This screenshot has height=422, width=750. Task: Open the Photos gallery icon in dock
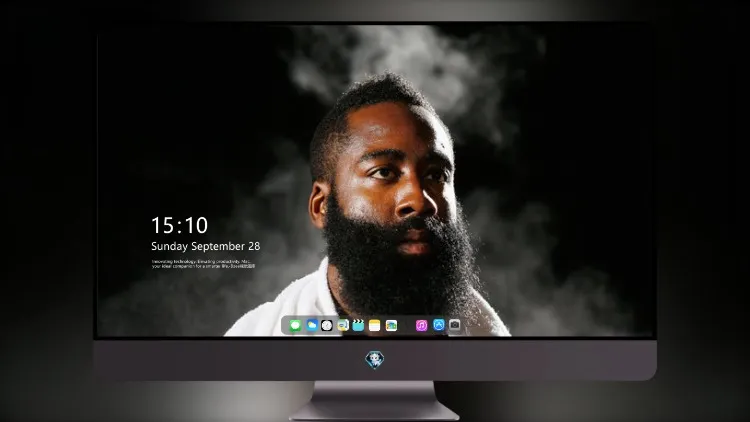[391, 325]
